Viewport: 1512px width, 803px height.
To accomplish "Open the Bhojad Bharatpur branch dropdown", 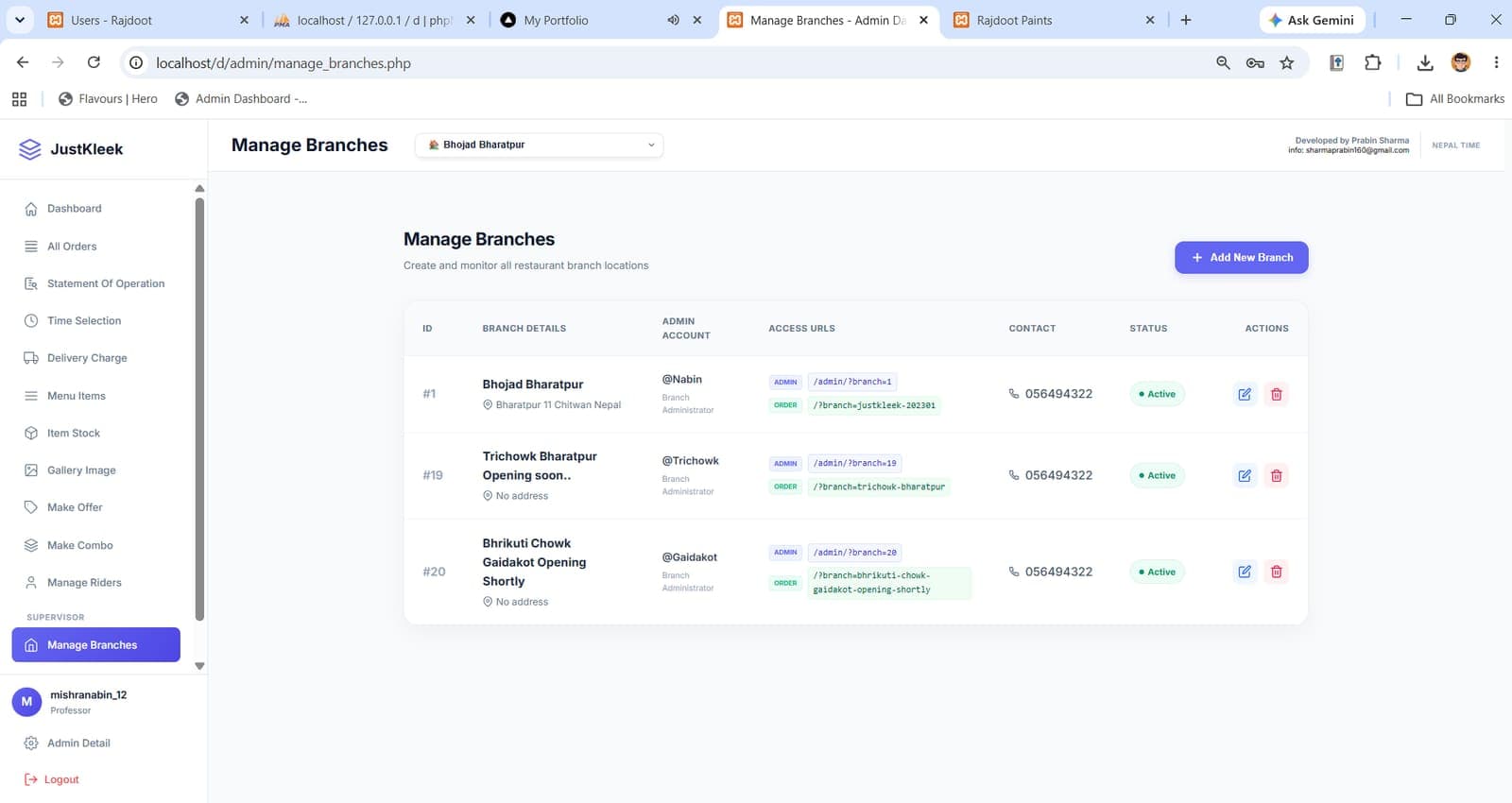I will click(x=539, y=145).
